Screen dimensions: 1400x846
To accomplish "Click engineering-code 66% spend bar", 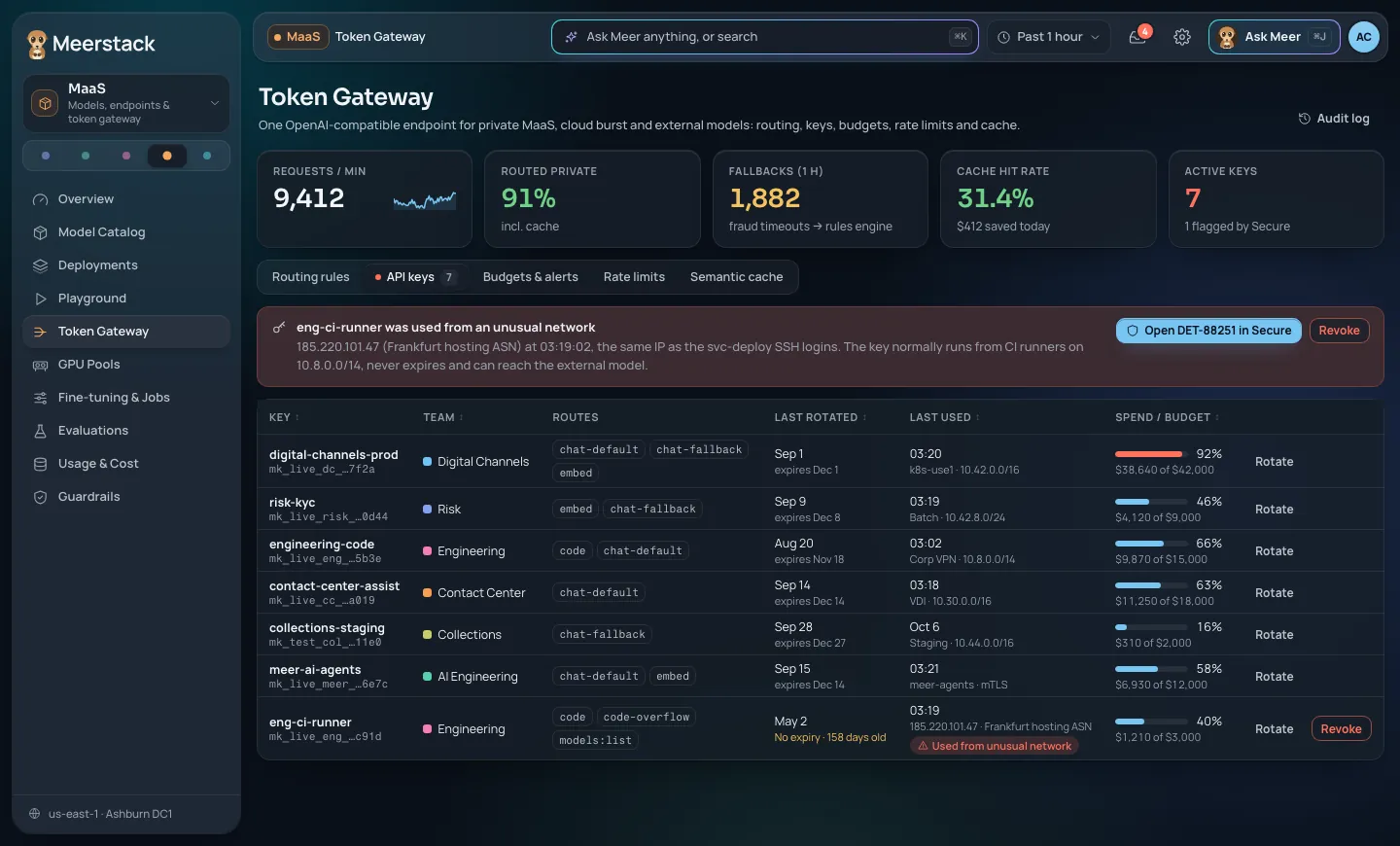I will pyautogui.click(x=1151, y=544).
